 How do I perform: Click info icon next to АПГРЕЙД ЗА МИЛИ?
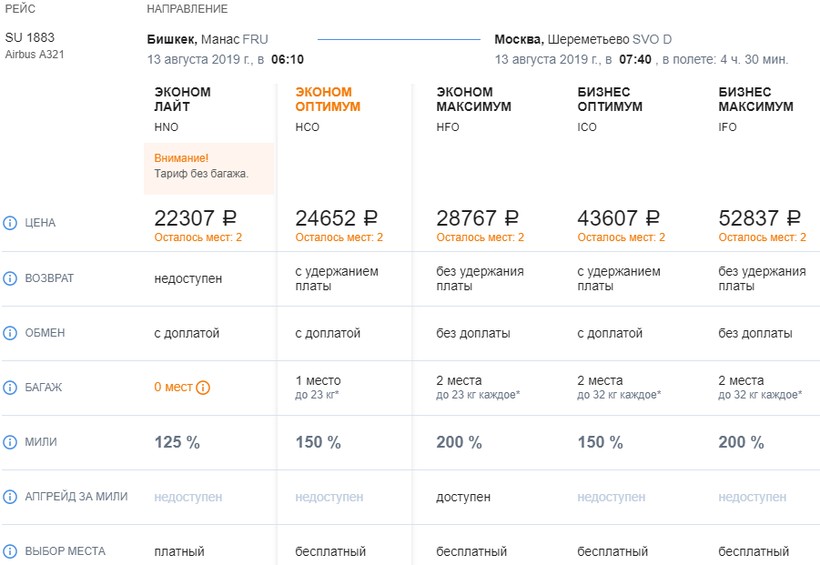click(10, 496)
